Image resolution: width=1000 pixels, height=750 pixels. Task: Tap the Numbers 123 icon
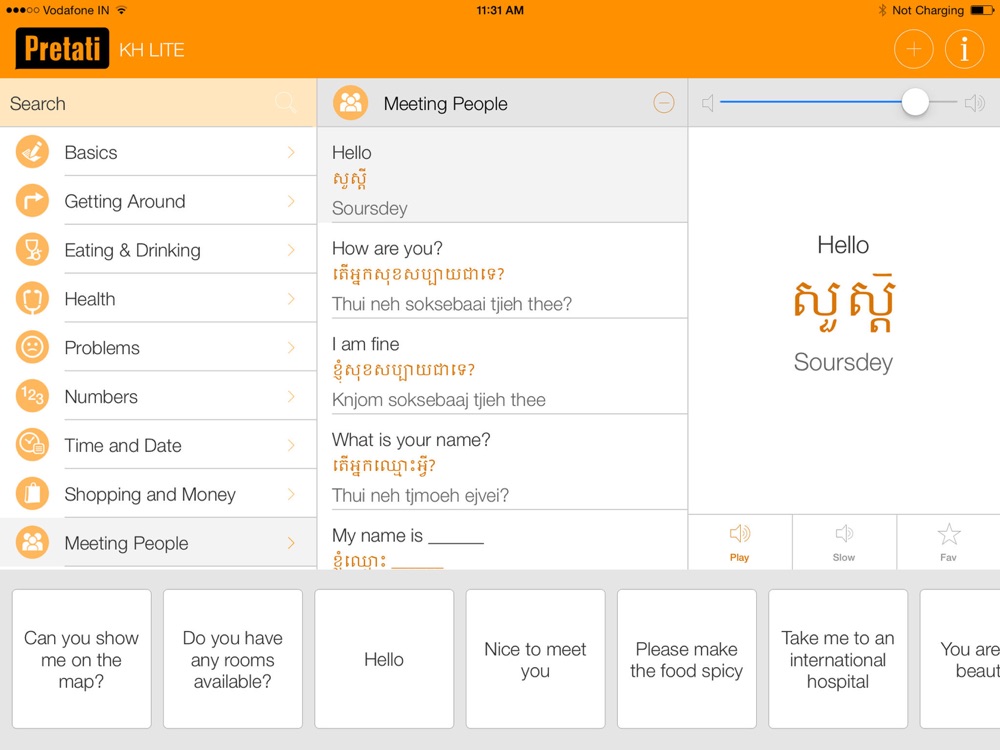(33, 397)
